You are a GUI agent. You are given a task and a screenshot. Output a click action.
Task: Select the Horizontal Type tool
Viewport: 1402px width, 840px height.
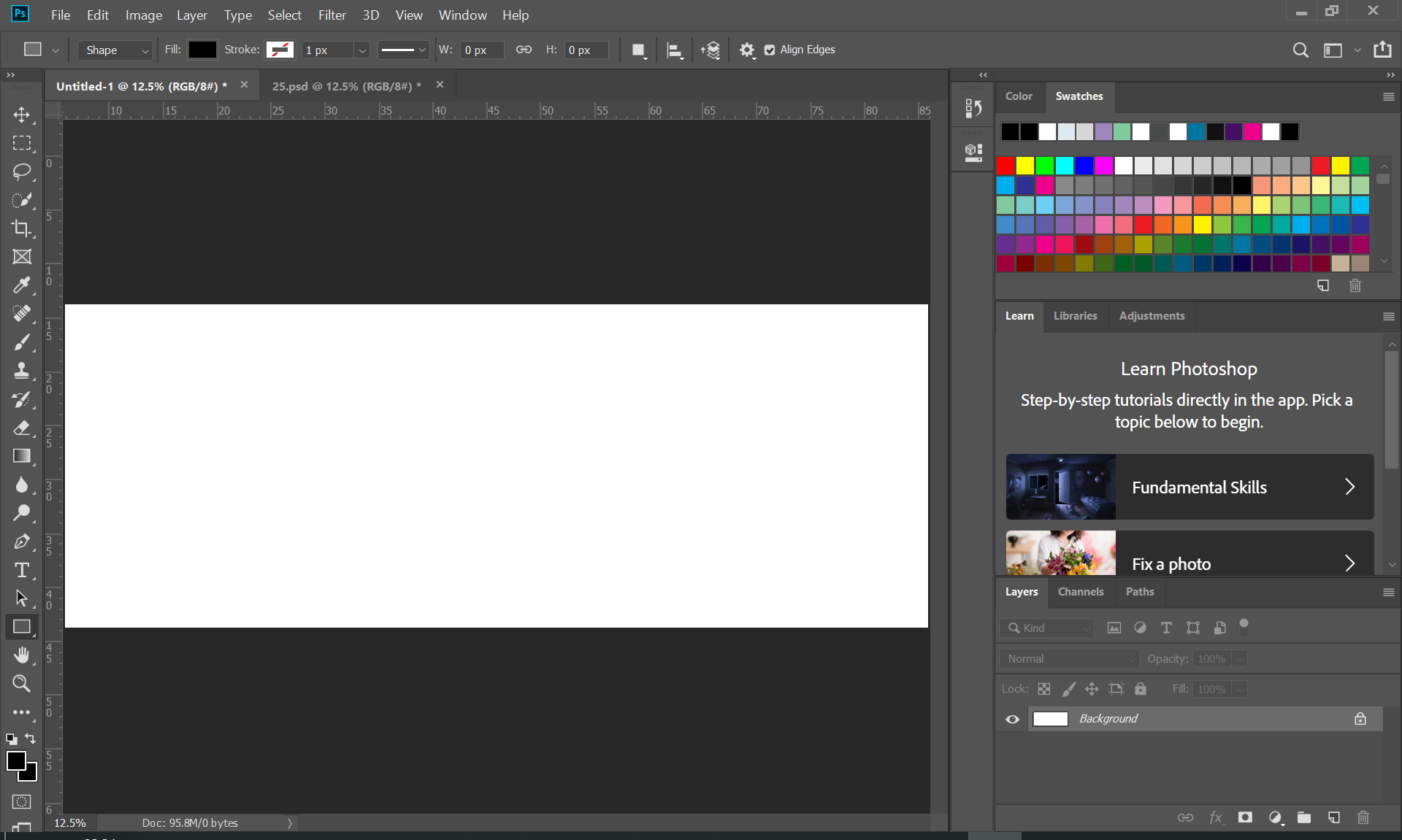(21, 570)
